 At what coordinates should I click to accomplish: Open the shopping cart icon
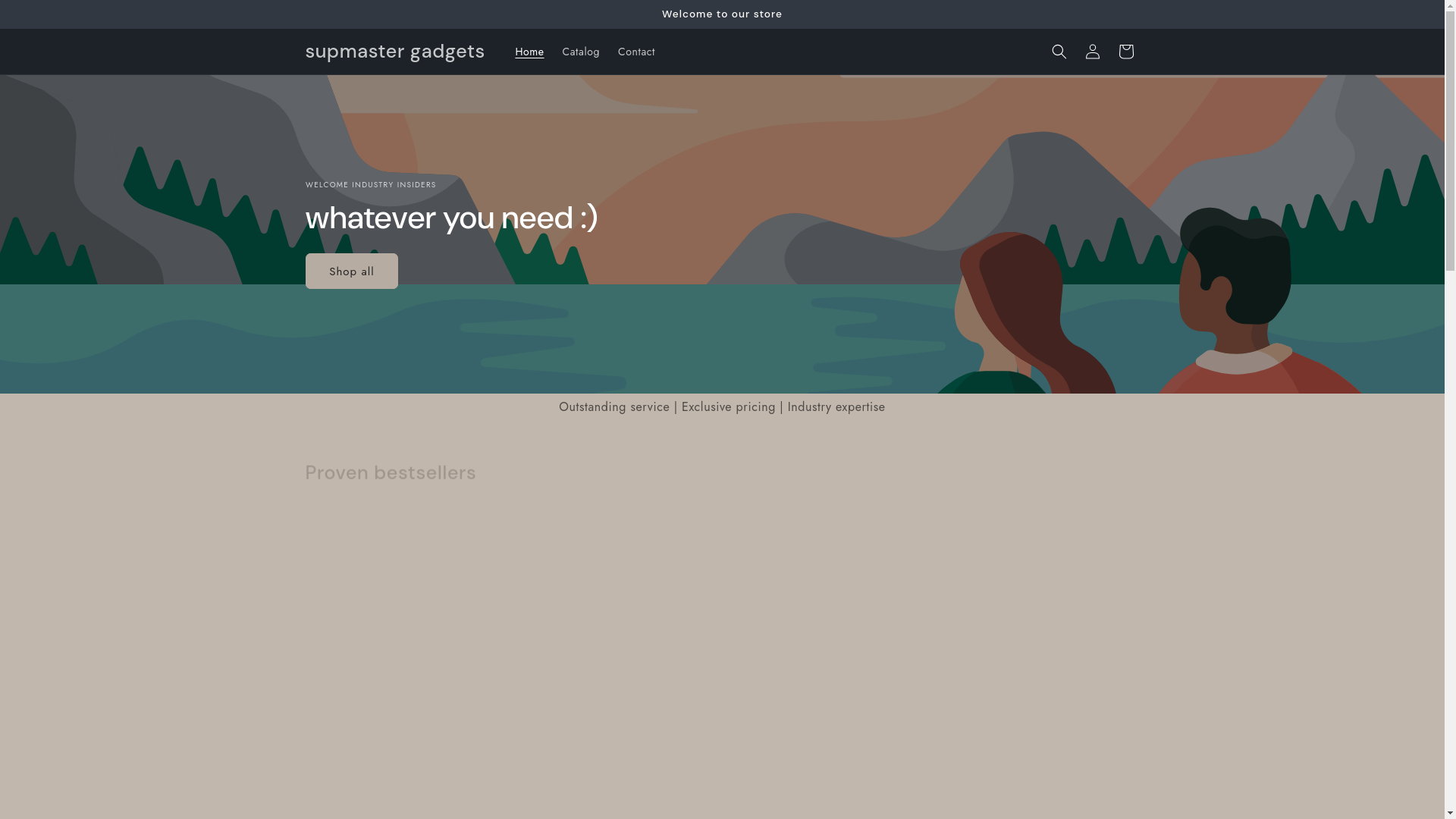click(x=1125, y=52)
